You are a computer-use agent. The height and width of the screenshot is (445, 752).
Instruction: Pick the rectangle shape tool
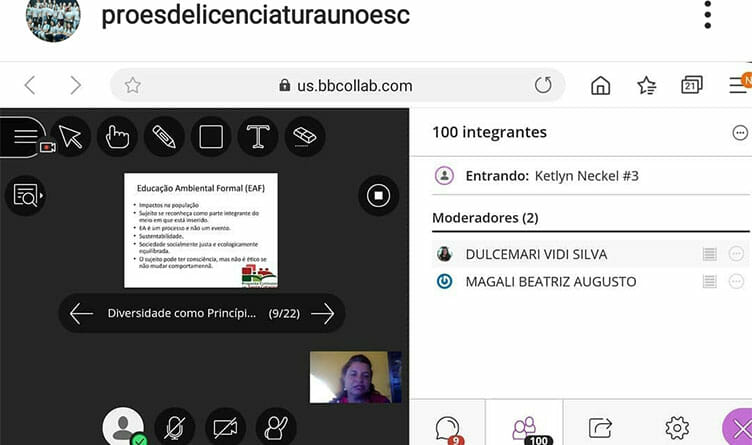[211, 137]
